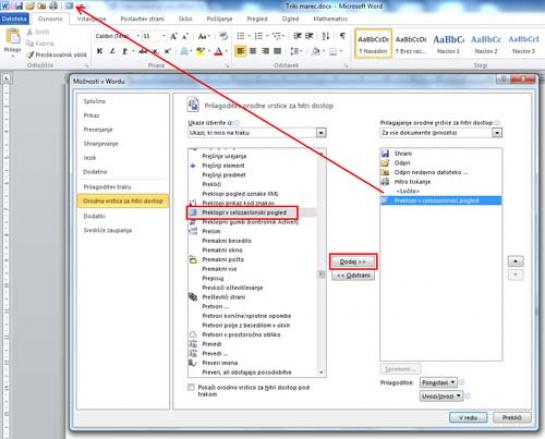
Task: Switch to the Pregled ribbon tab
Action: point(257,19)
